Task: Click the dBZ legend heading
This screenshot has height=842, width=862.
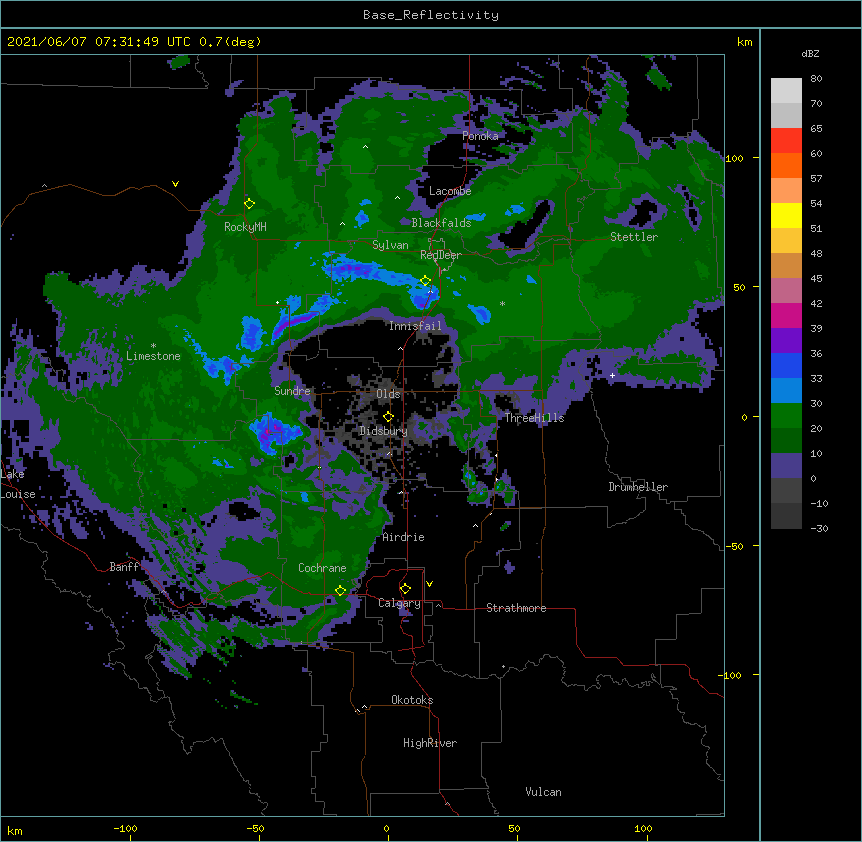Action: (x=810, y=53)
